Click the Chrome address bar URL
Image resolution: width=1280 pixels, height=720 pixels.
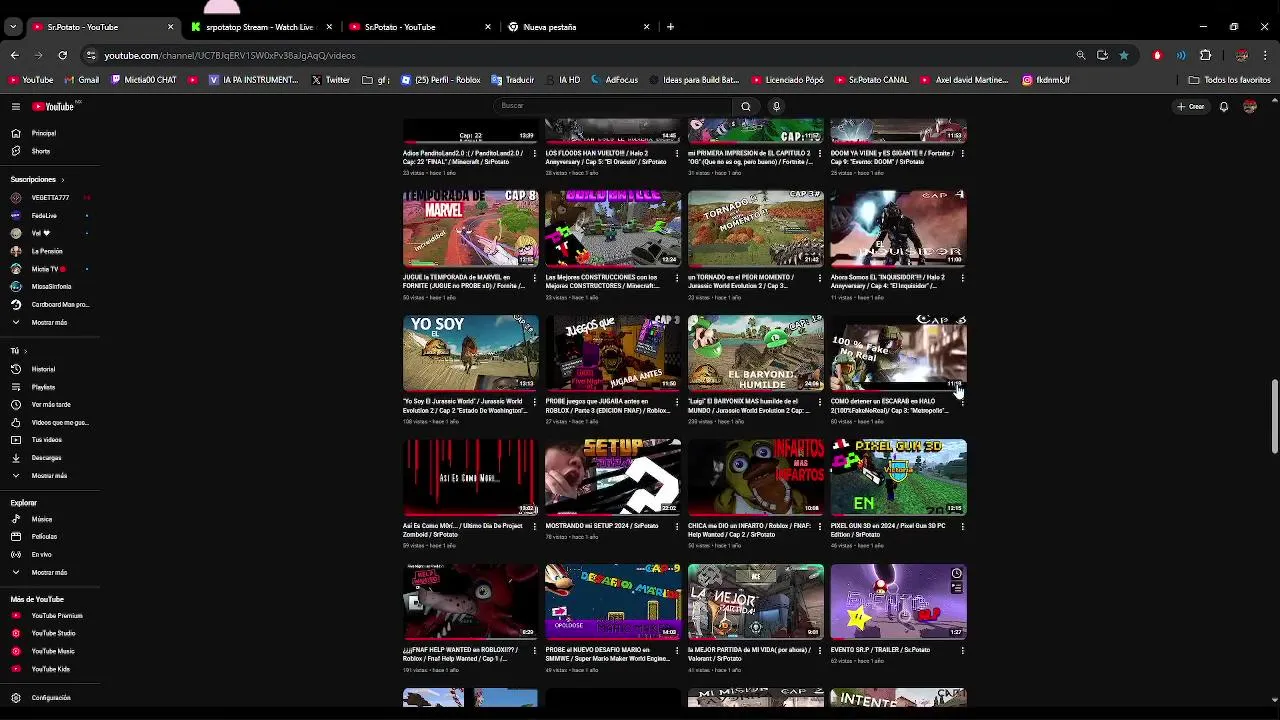230,56
